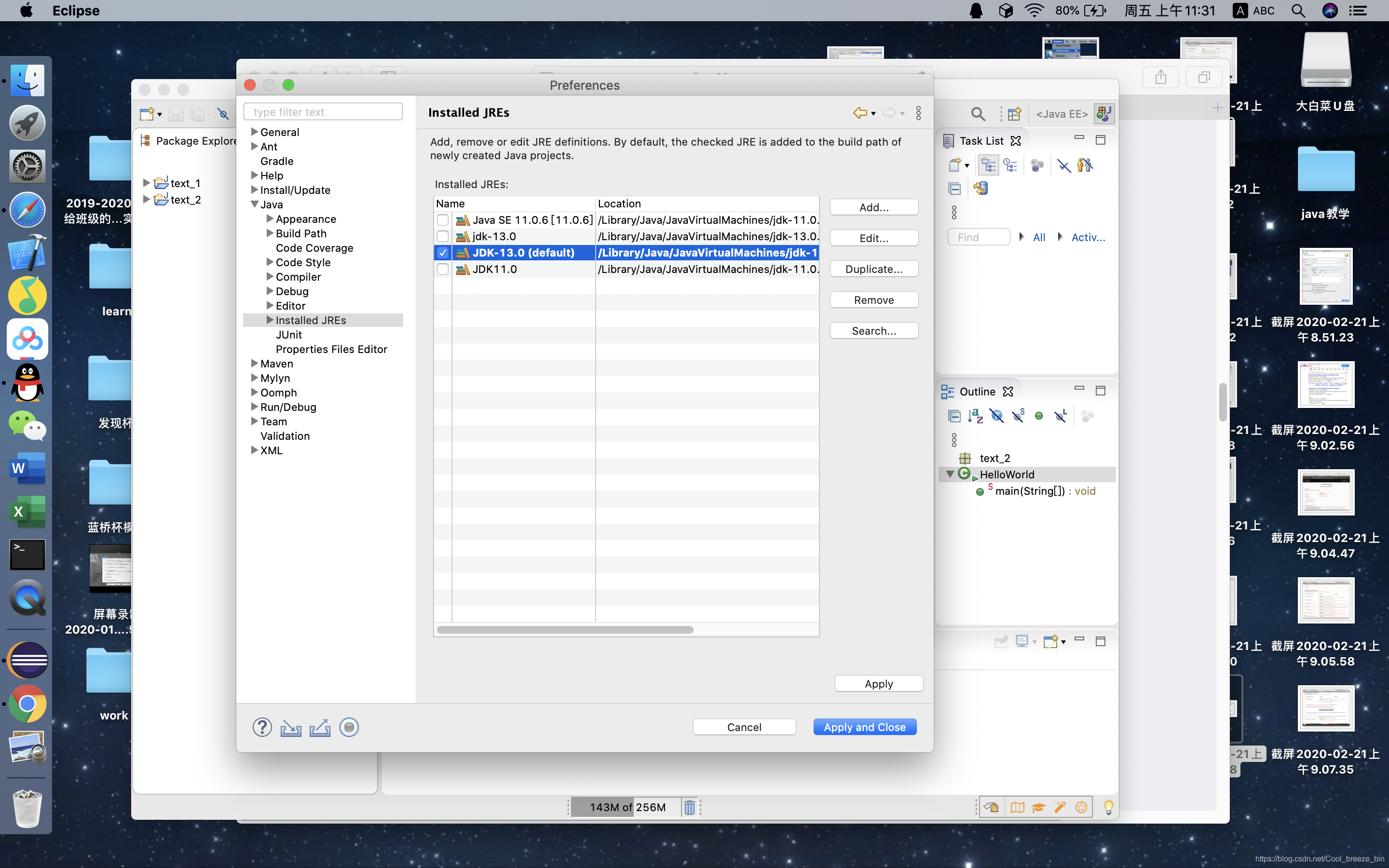This screenshot has width=1389, height=868.
Task: Go back using the yellow arrow
Action: coord(860,113)
